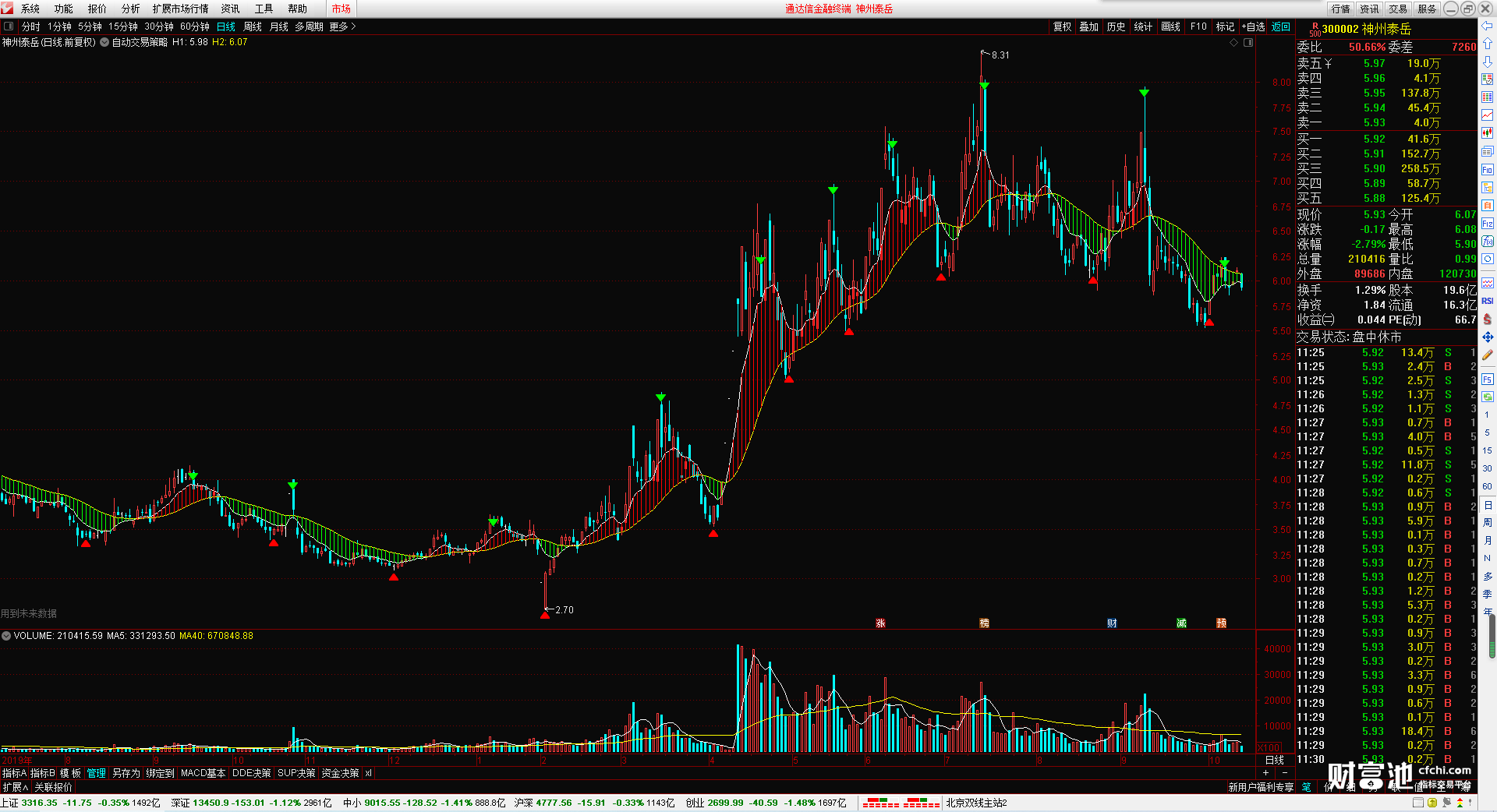Click the 绑定到 button in bottom bar

[x=160, y=773]
